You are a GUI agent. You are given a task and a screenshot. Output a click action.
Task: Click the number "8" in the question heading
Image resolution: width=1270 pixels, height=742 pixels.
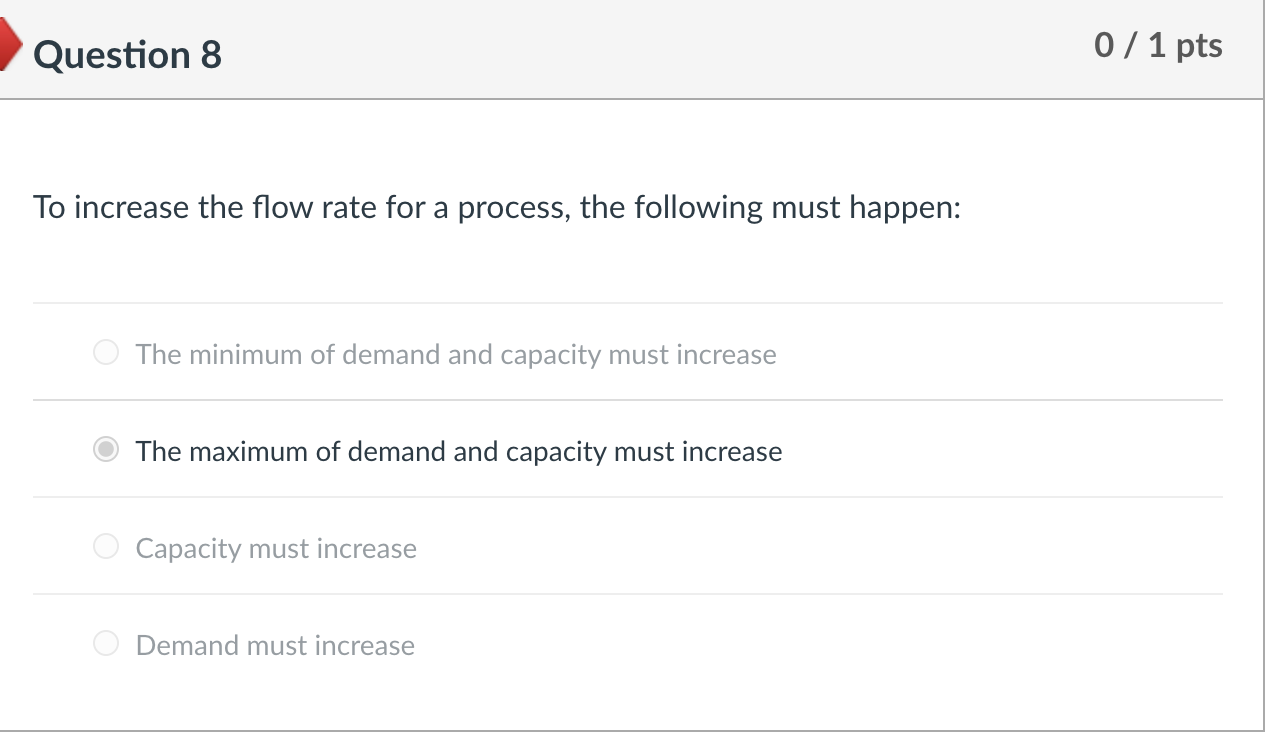click(x=210, y=54)
